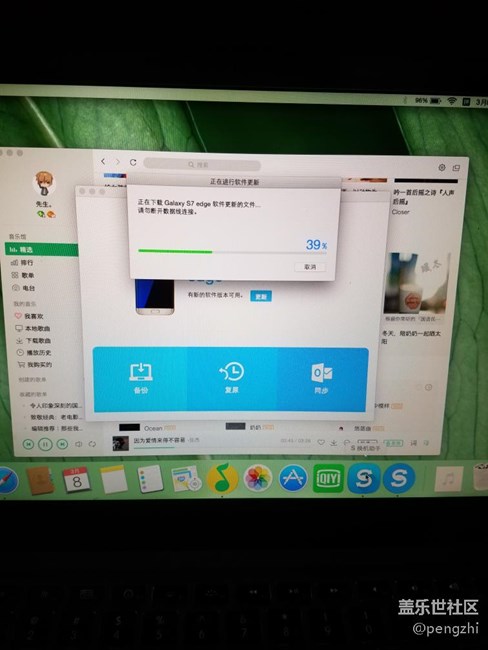Open 电台 radio in sidebar
The image size is (488, 650).
coord(24,288)
